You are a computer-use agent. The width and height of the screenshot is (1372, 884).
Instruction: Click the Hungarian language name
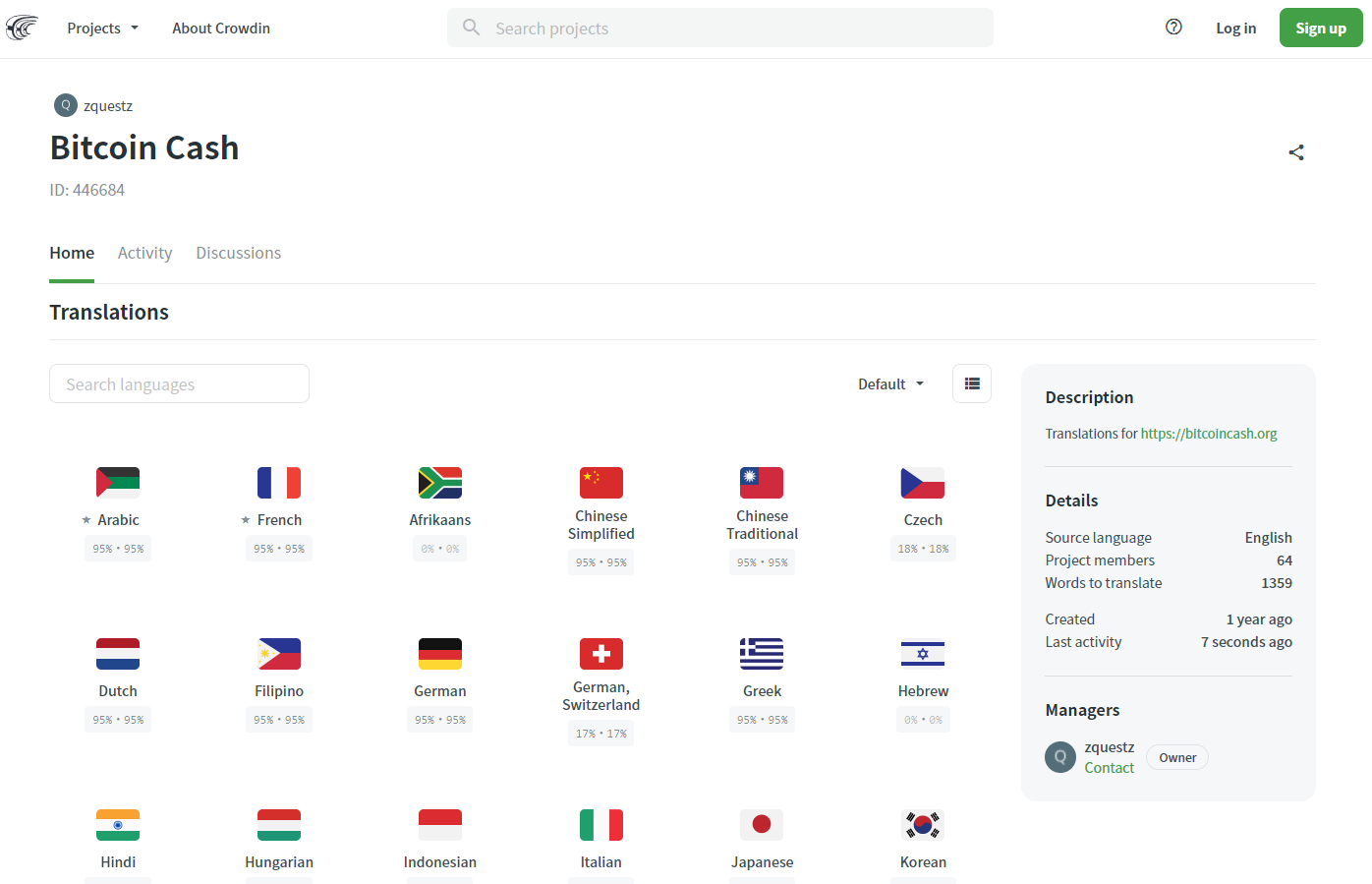[x=279, y=862]
